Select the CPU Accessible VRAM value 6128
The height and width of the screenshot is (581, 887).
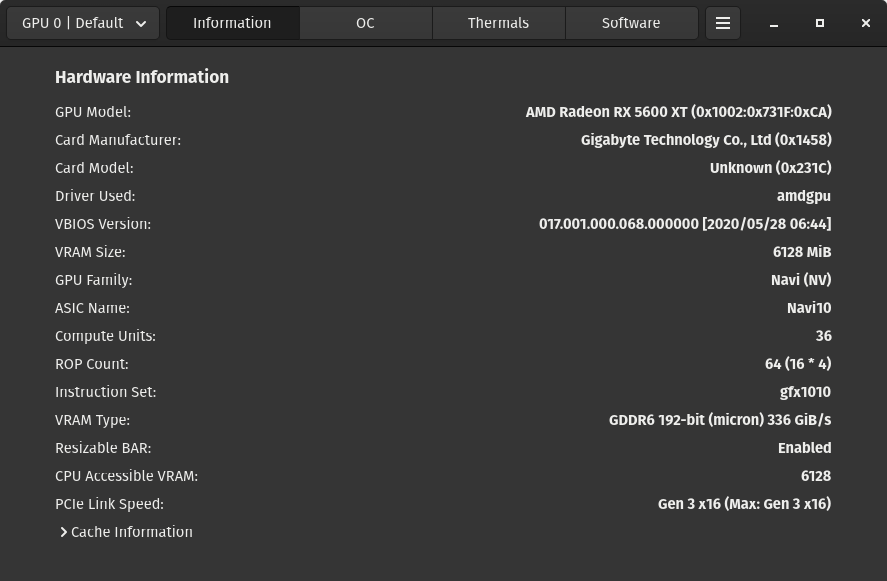point(816,476)
